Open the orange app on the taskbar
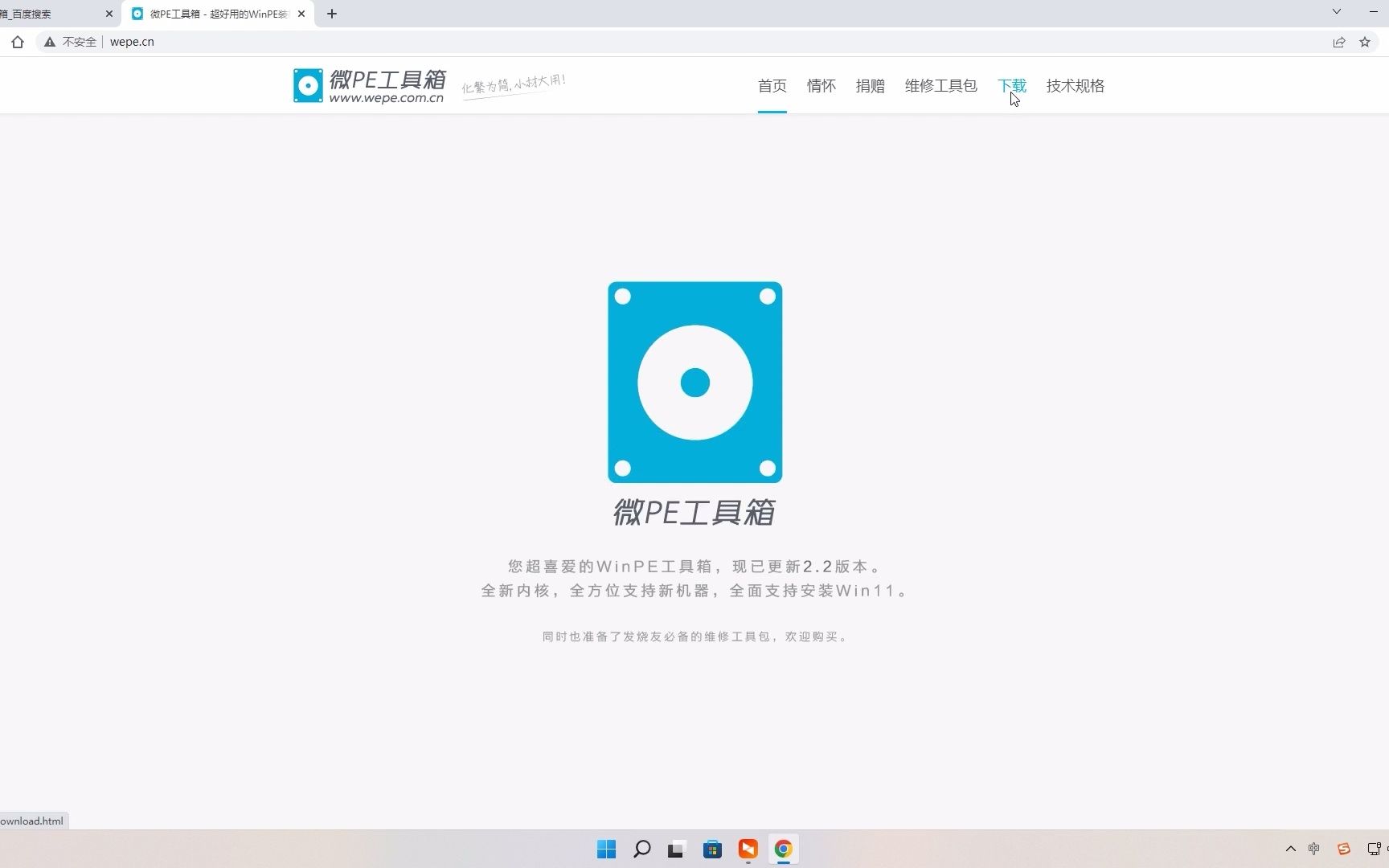1389x868 pixels. [x=748, y=850]
